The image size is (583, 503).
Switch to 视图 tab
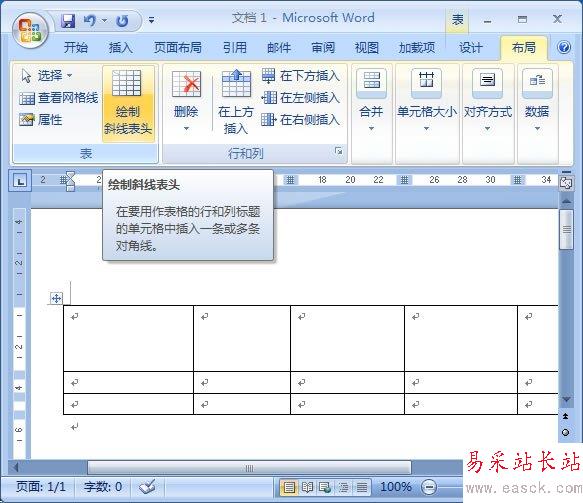point(367,48)
